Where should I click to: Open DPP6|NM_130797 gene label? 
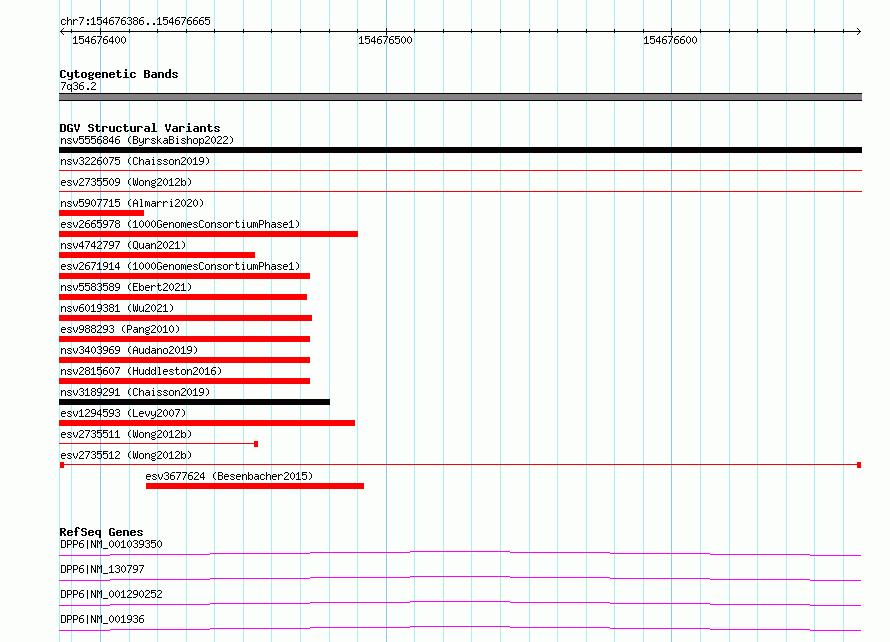click(102, 569)
